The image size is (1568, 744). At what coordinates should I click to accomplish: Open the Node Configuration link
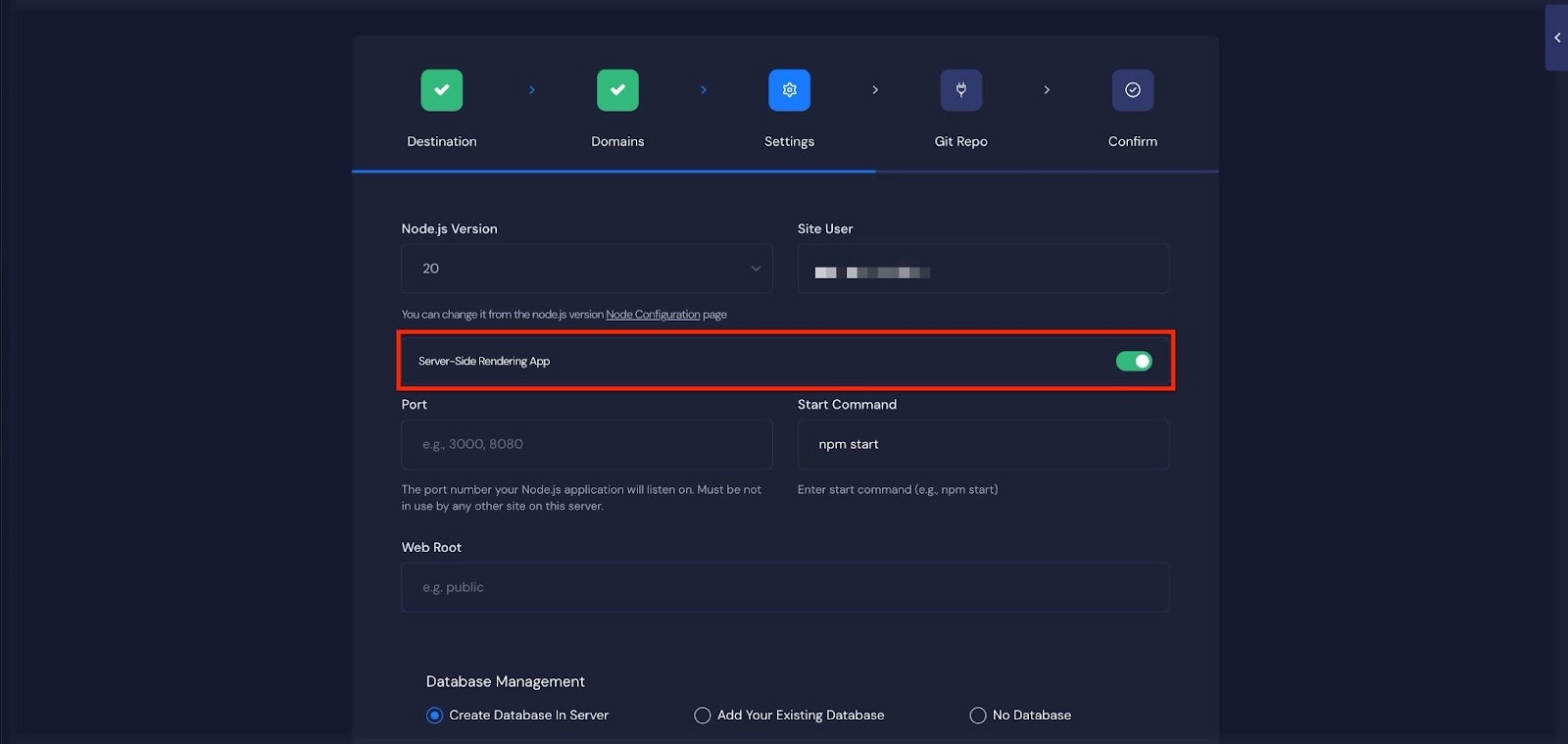(x=653, y=315)
